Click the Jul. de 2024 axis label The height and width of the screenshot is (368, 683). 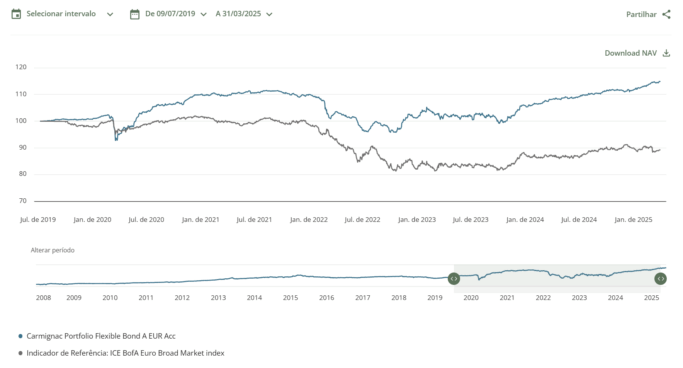(578, 219)
